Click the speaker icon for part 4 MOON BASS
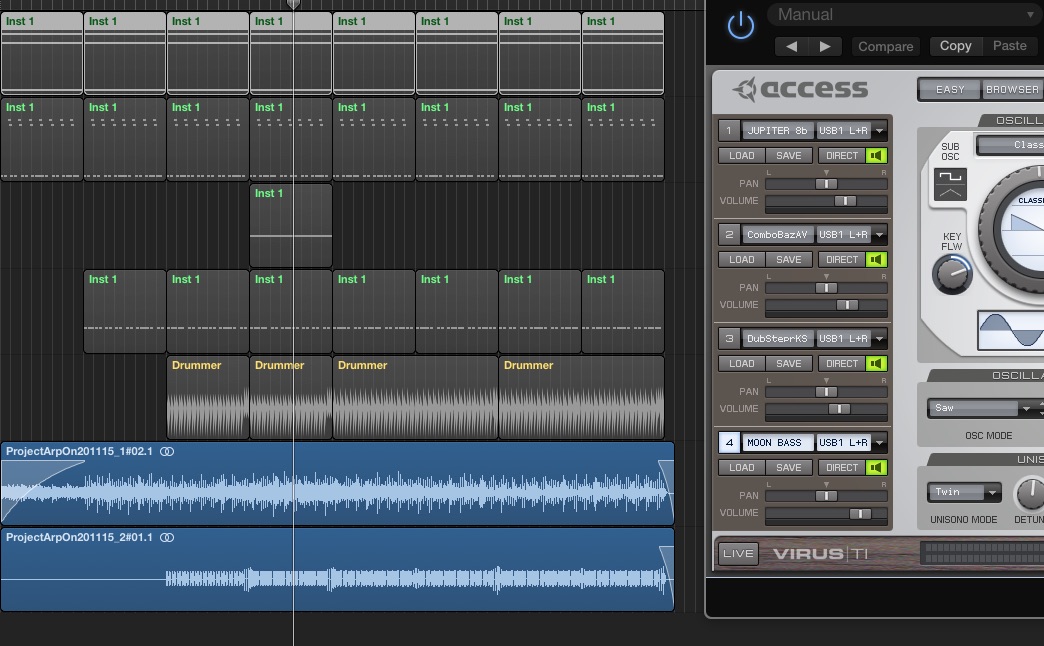 pos(877,467)
